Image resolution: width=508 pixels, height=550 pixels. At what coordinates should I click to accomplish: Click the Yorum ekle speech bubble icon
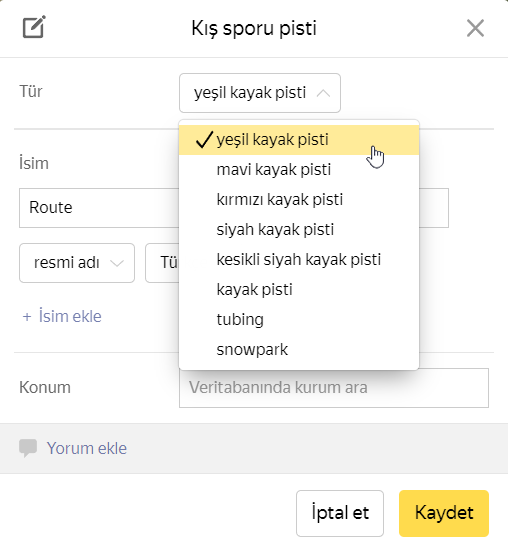coord(28,448)
